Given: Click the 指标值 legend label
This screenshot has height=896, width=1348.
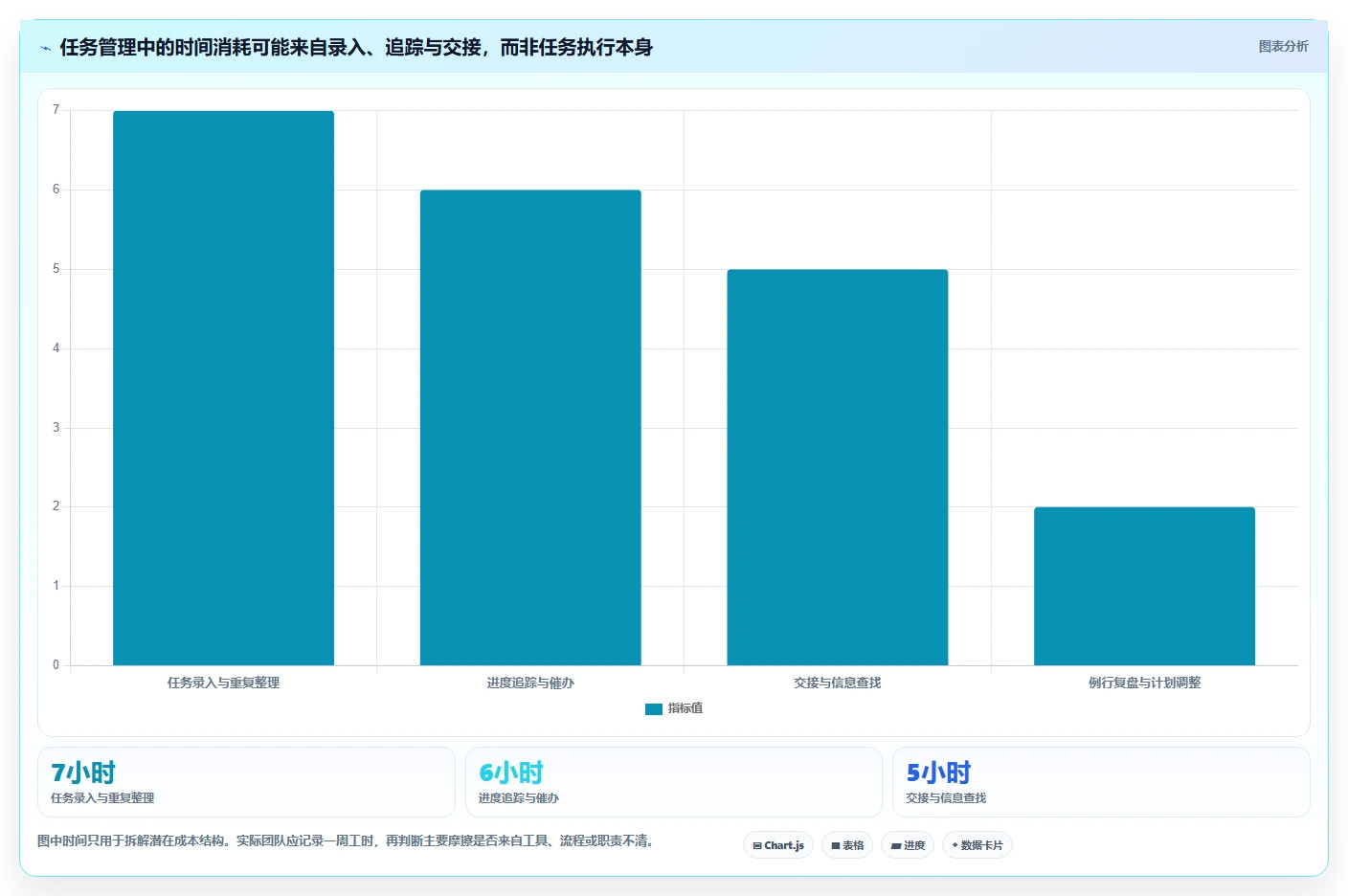Looking at the screenshot, I should (x=685, y=708).
